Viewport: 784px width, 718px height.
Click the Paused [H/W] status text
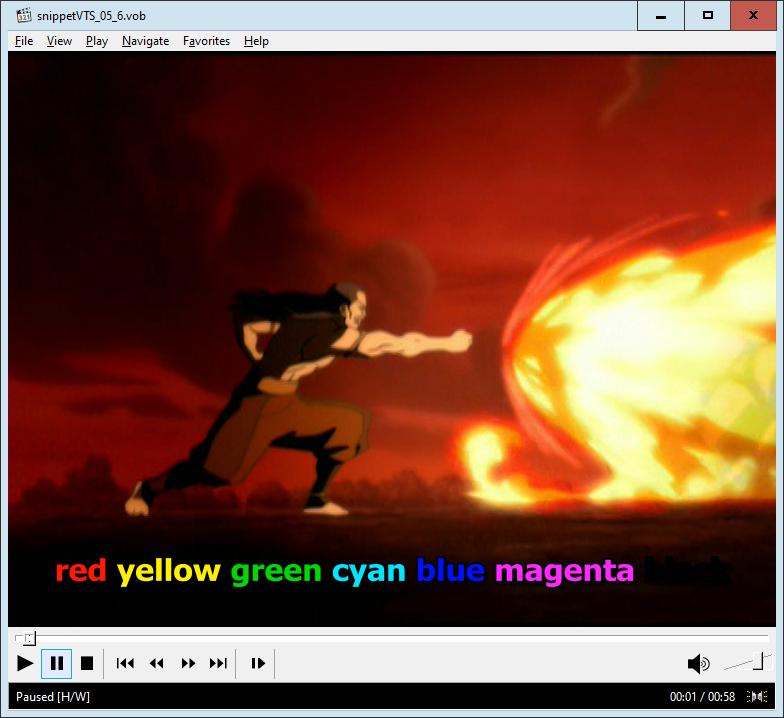53,696
